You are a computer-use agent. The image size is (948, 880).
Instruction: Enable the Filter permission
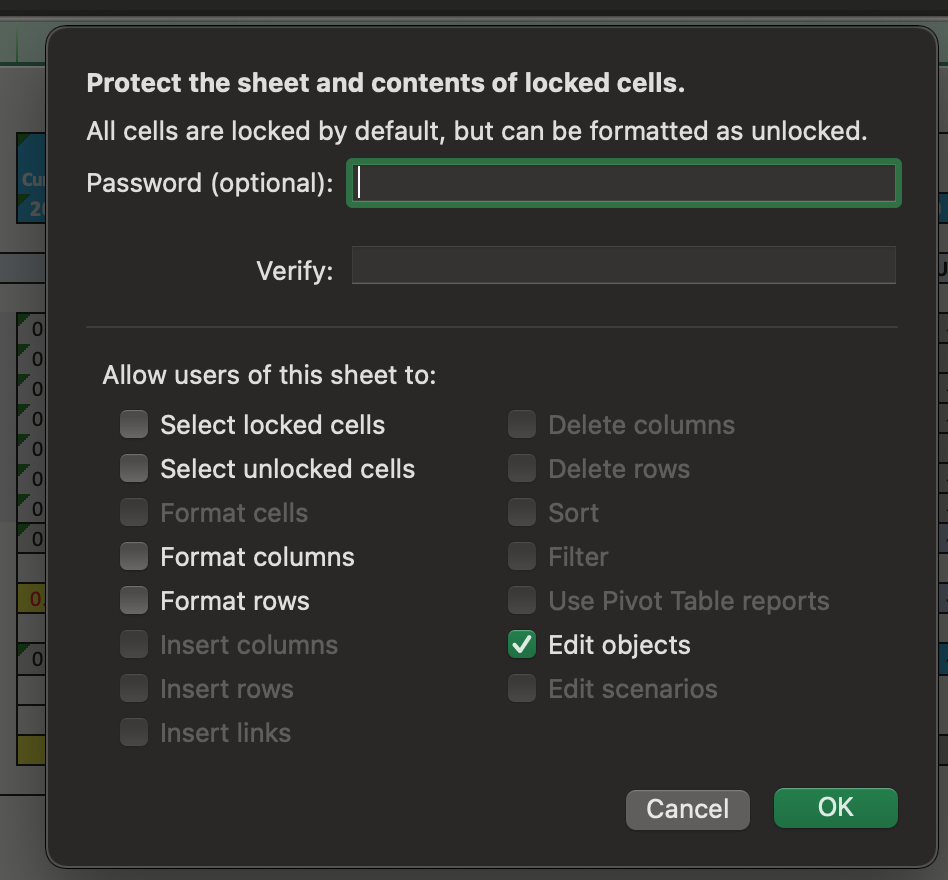pyautogui.click(x=521, y=556)
